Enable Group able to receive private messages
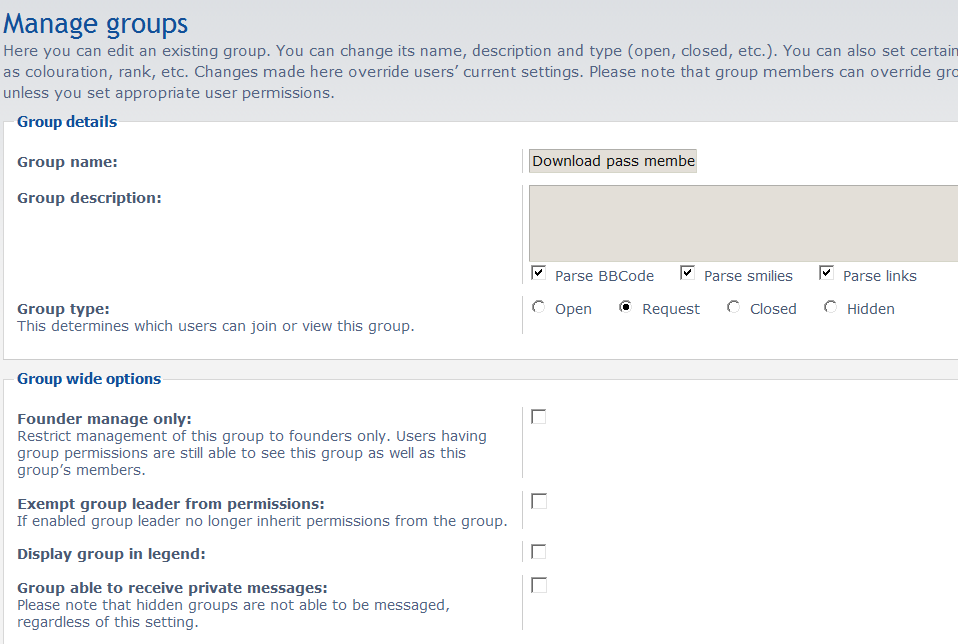 click(x=539, y=585)
